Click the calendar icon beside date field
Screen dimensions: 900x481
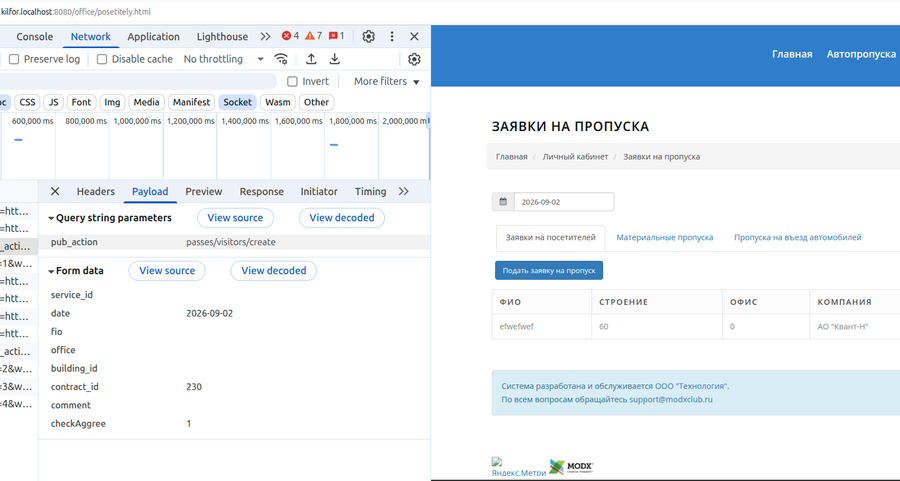[x=503, y=202]
